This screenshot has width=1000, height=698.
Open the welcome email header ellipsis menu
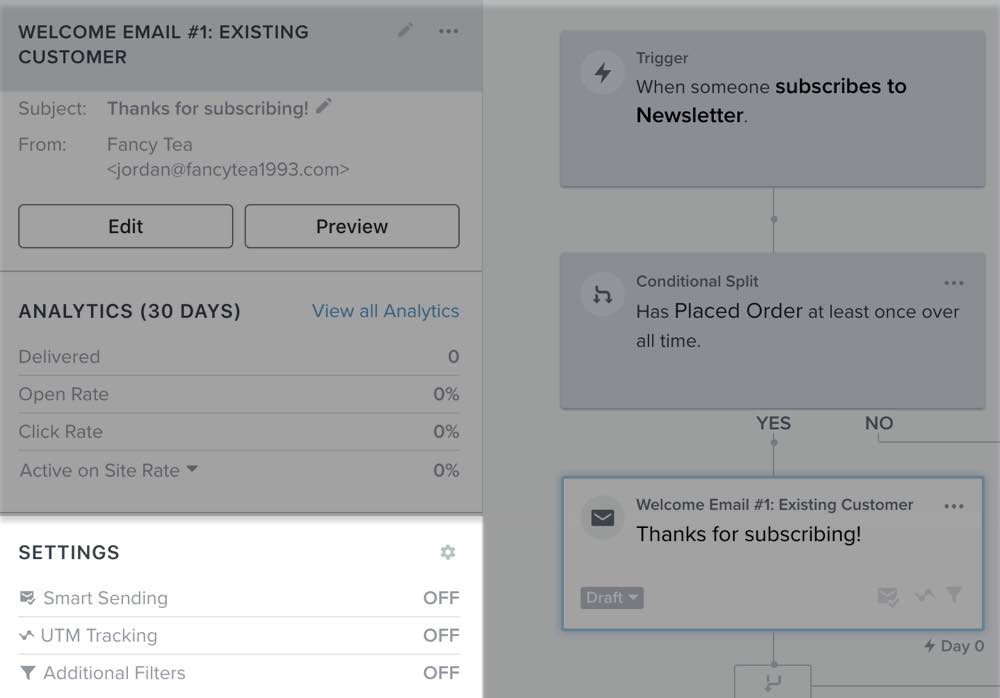coord(448,31)
